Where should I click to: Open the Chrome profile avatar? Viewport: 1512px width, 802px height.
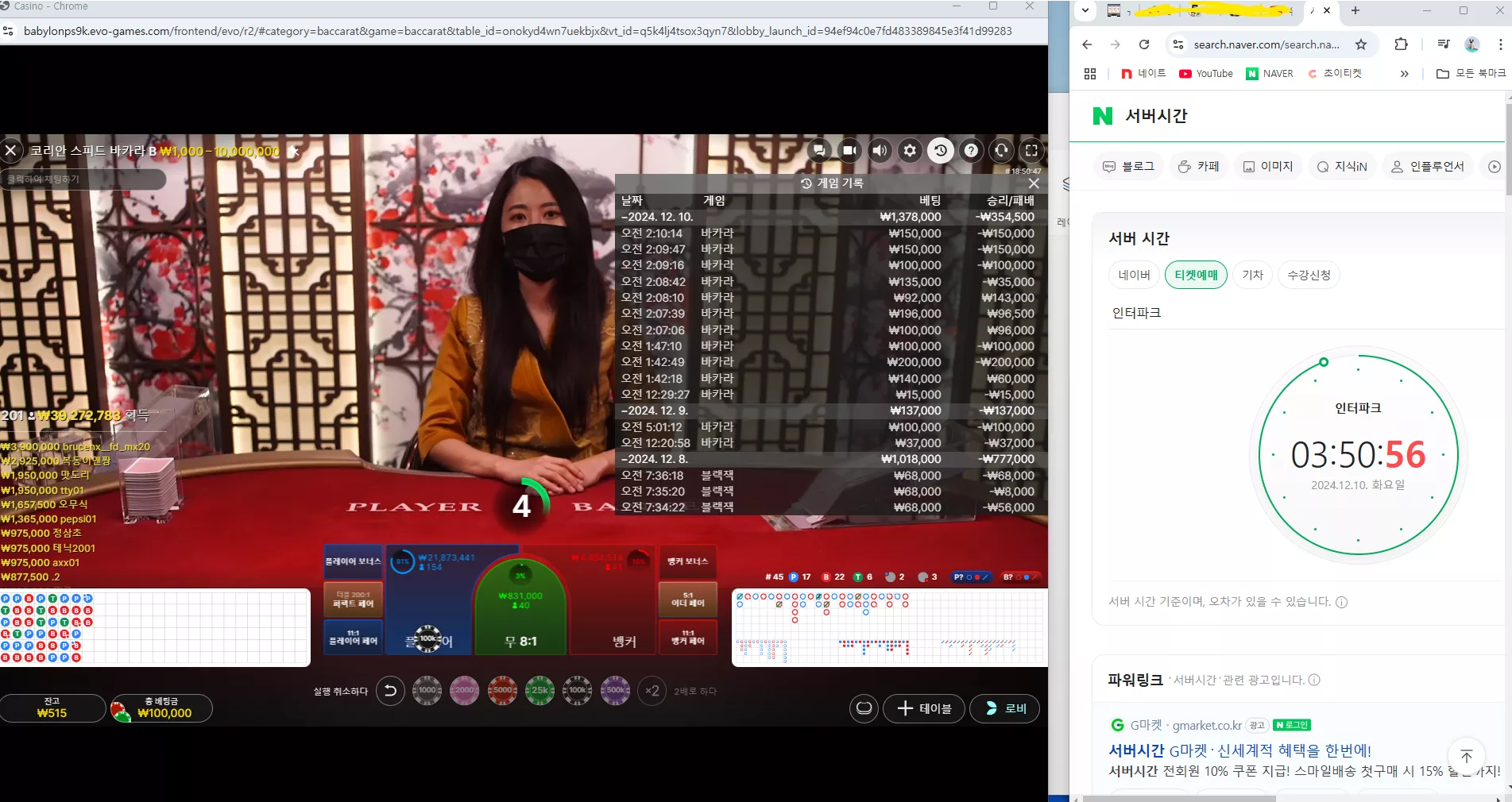(x=1472, y=44)
